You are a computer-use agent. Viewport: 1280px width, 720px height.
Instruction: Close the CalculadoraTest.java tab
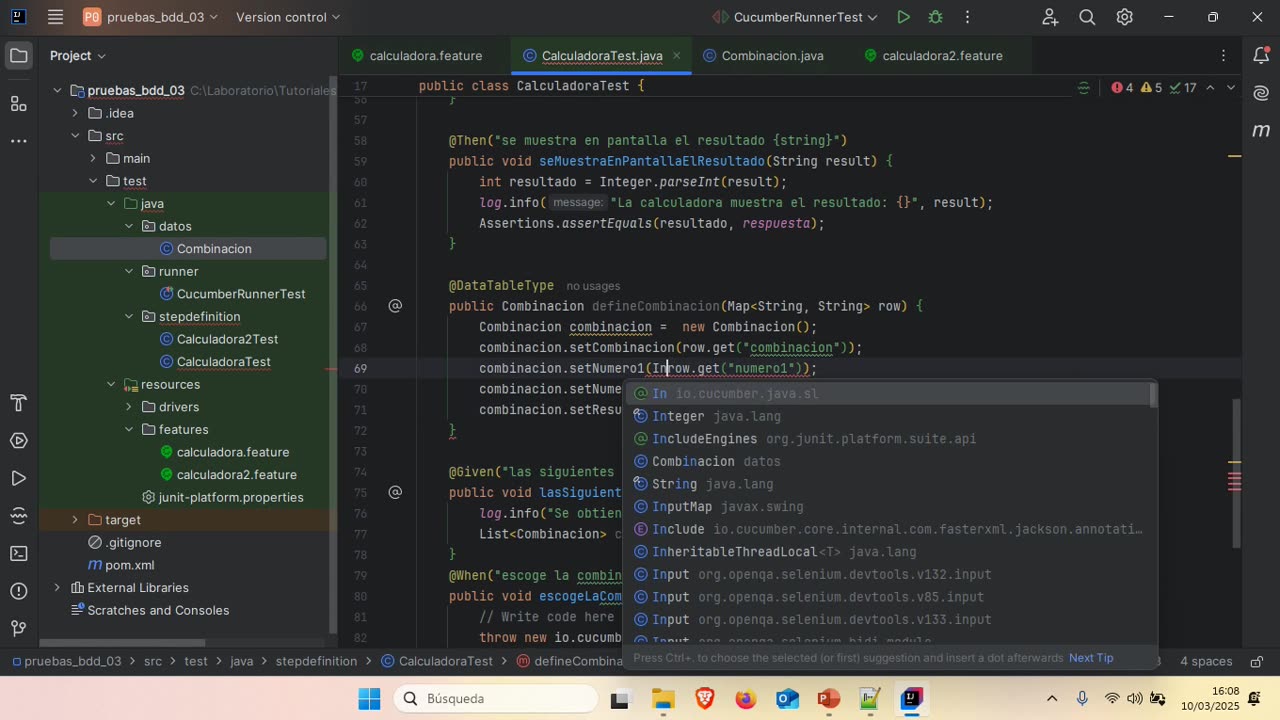tap(677, 56)
